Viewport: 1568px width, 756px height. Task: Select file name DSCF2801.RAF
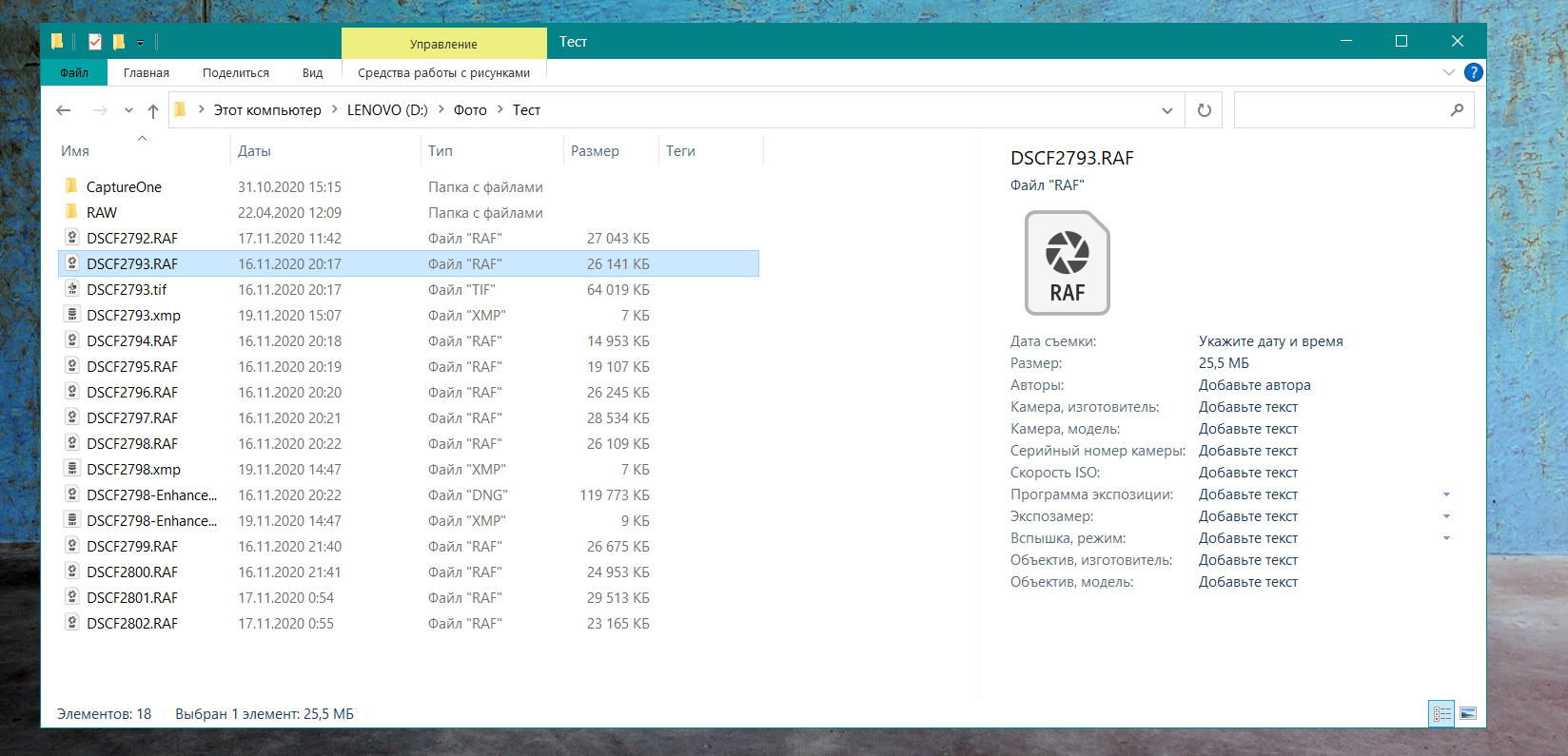point(132,597)
